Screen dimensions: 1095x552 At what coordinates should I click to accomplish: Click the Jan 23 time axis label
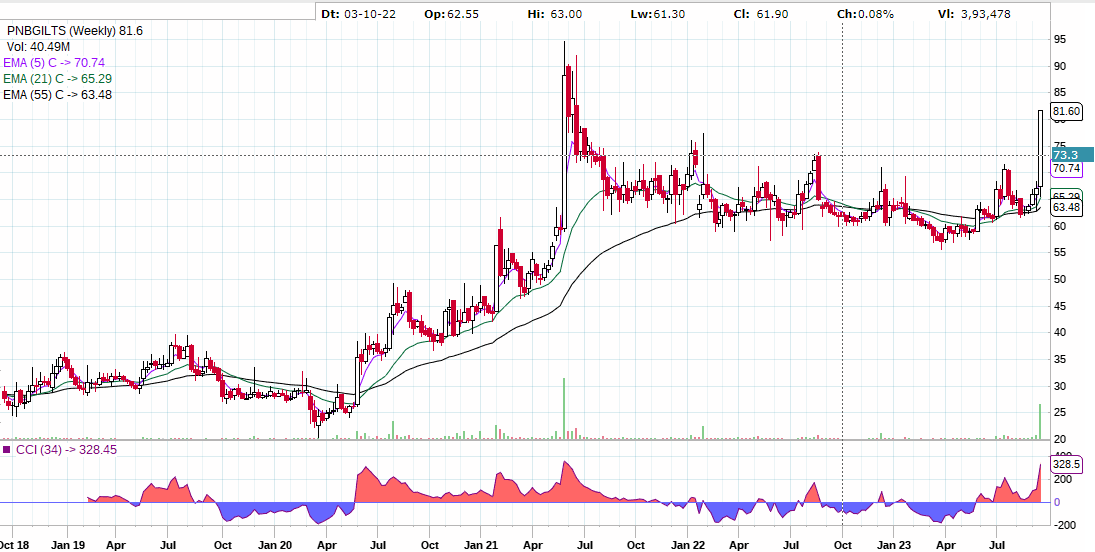[x=894, y=544]
